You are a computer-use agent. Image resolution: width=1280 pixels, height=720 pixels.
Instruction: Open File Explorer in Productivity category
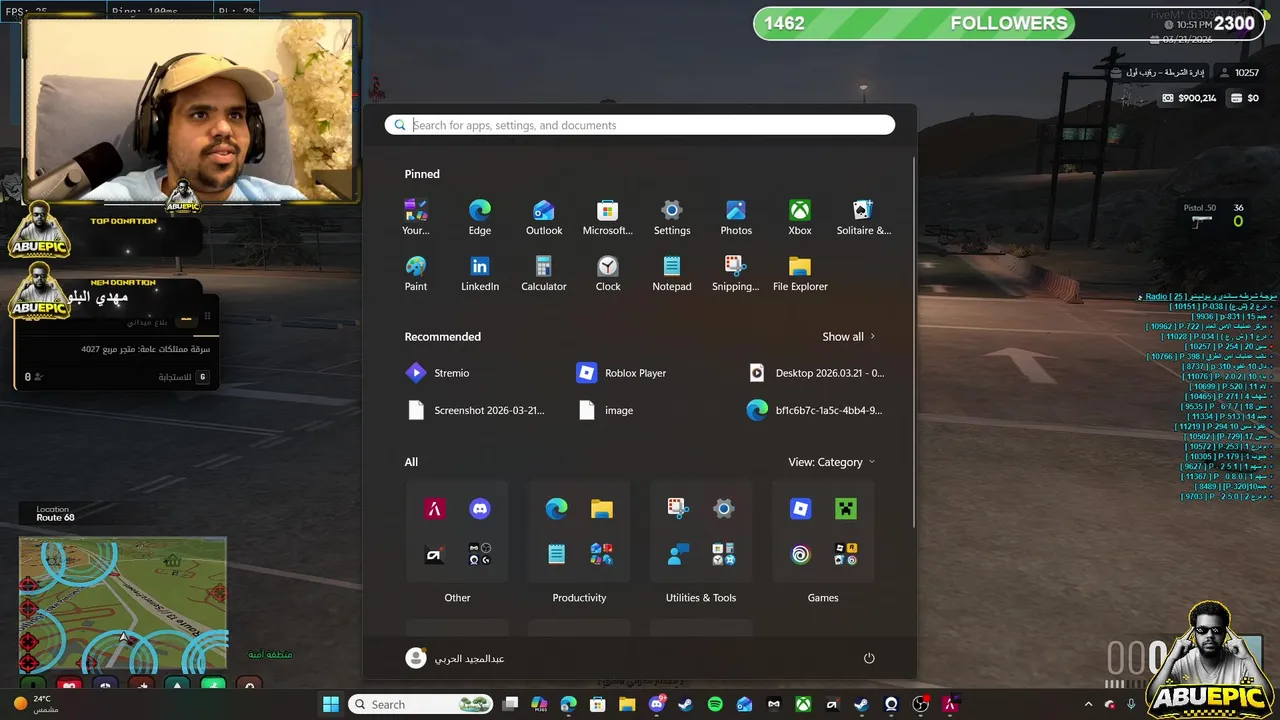coord(602,509)
